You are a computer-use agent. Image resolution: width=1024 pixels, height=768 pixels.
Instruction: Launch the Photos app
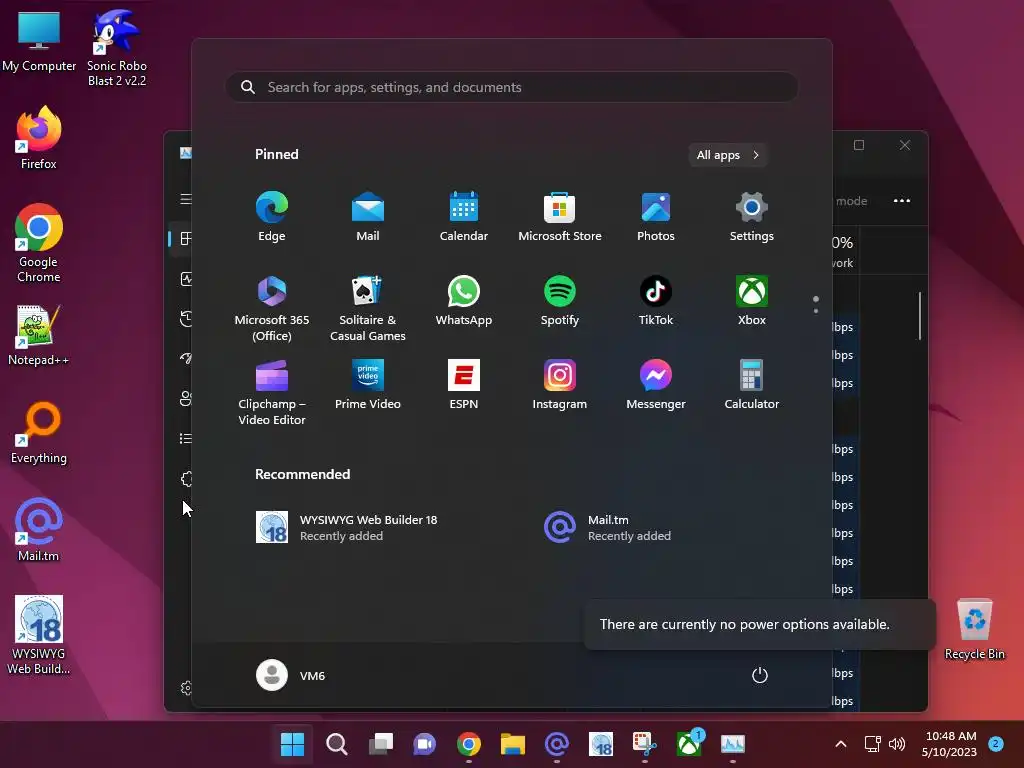[656, 217]
